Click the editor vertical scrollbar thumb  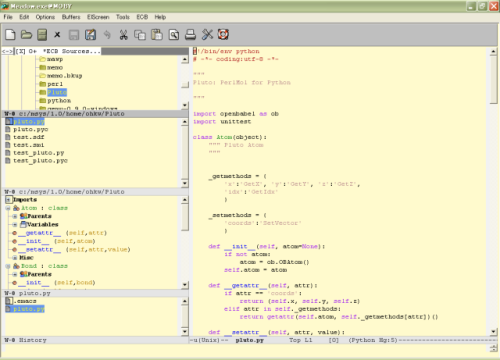click(x=494, y=79)
